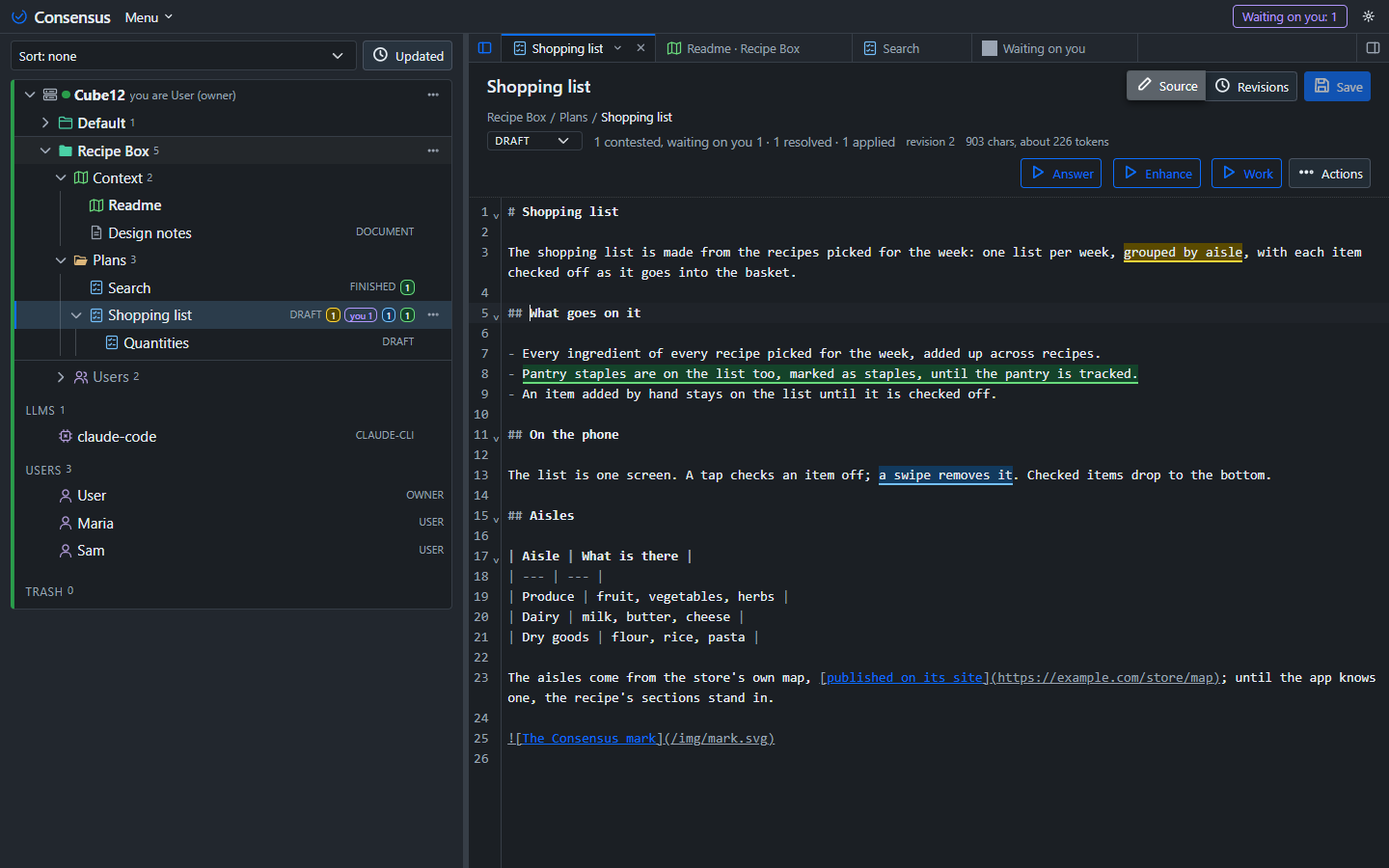Viewport: 1389px width, 868px height.
Task: Open the Sort: none dropdown
Action: click(x=183, y=56)
